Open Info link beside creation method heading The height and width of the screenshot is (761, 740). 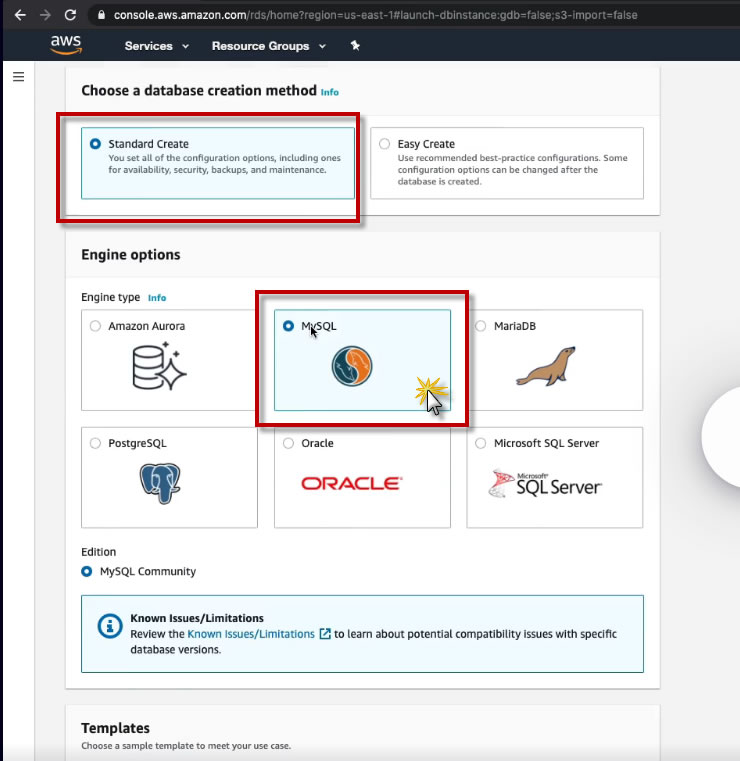(329, 92)
